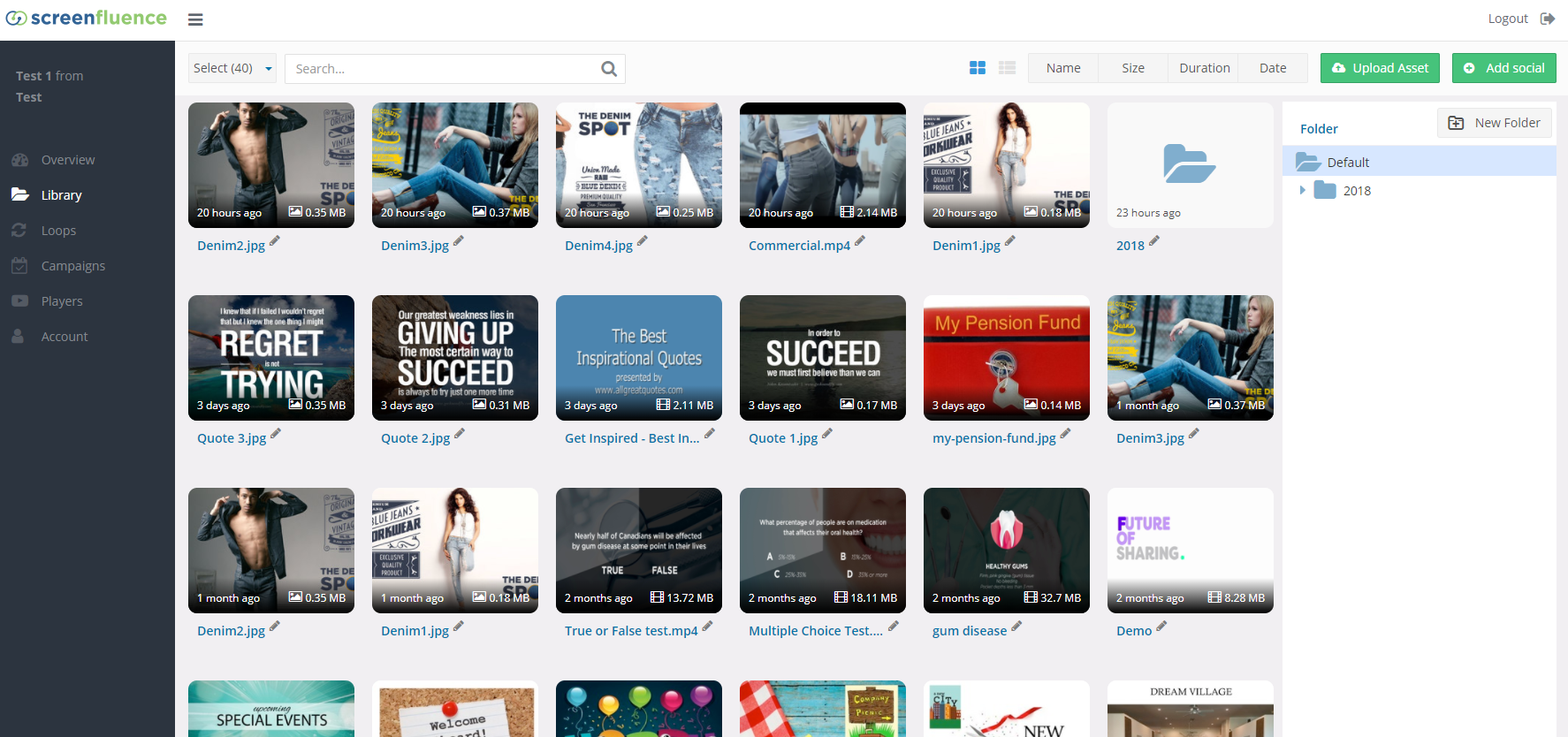
Task: Select The Best Inspirational Quotes thumbnail
Action: coord(639,358)
